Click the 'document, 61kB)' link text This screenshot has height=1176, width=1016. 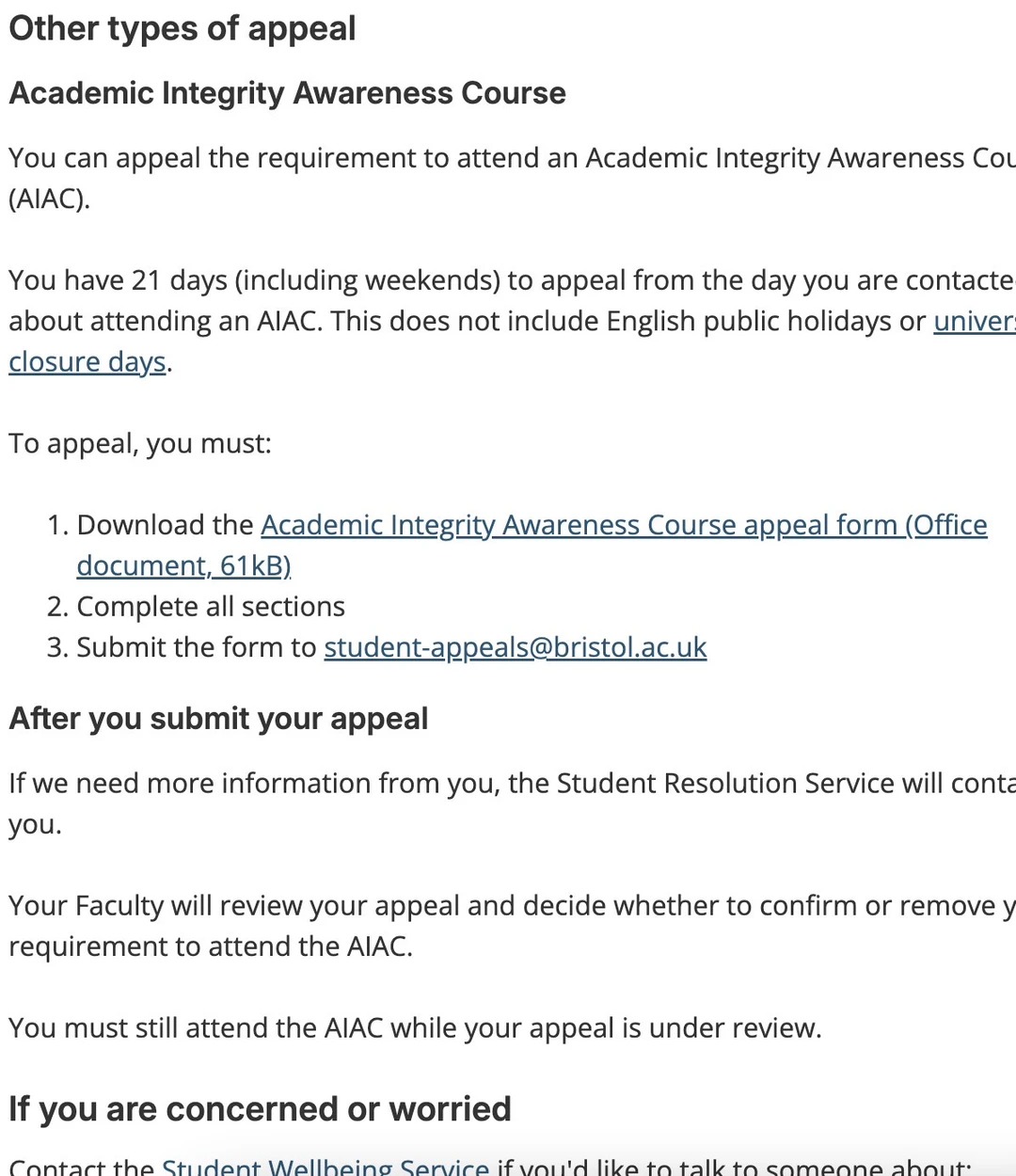tap(183, 565)
